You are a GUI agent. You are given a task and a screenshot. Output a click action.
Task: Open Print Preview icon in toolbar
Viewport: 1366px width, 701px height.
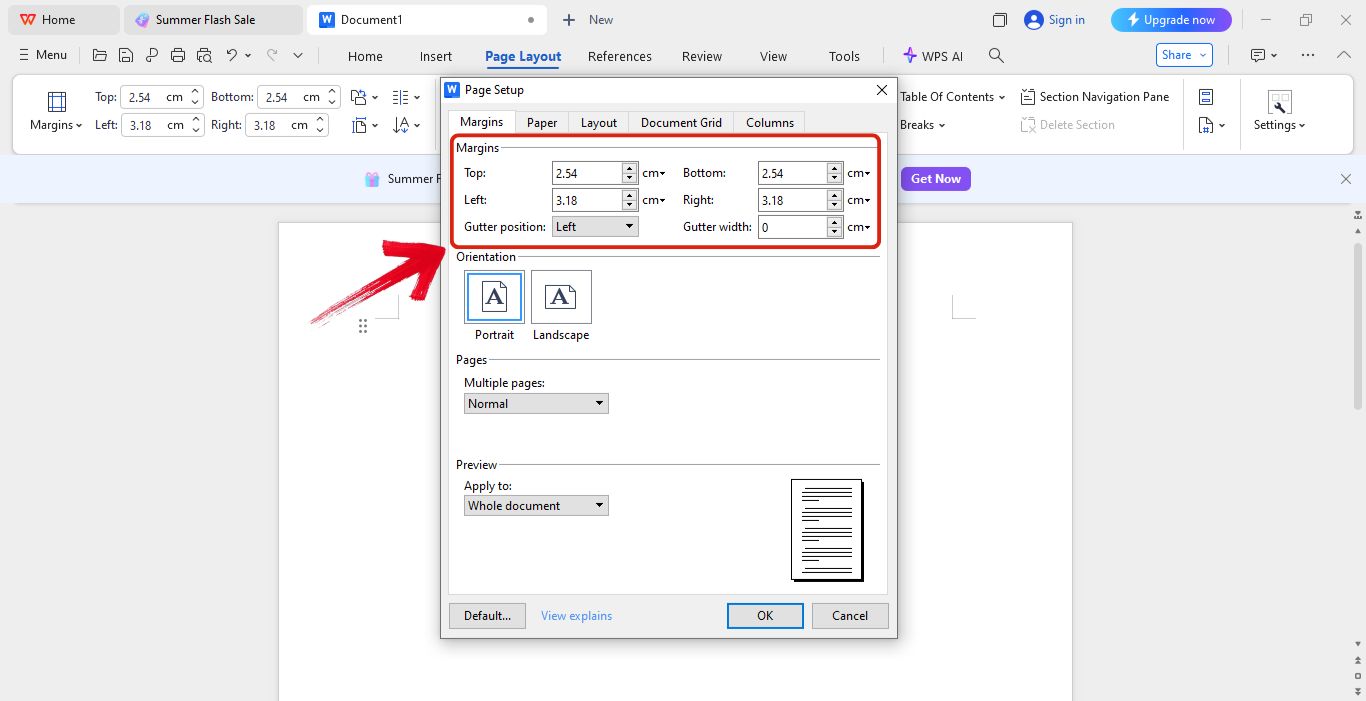click(x=205, y=55)
